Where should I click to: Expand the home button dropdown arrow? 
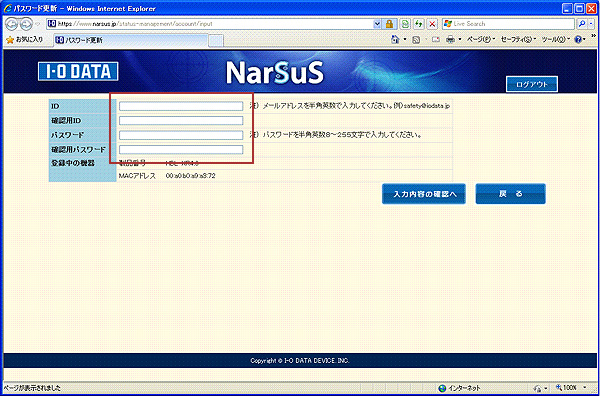(404, 39)
